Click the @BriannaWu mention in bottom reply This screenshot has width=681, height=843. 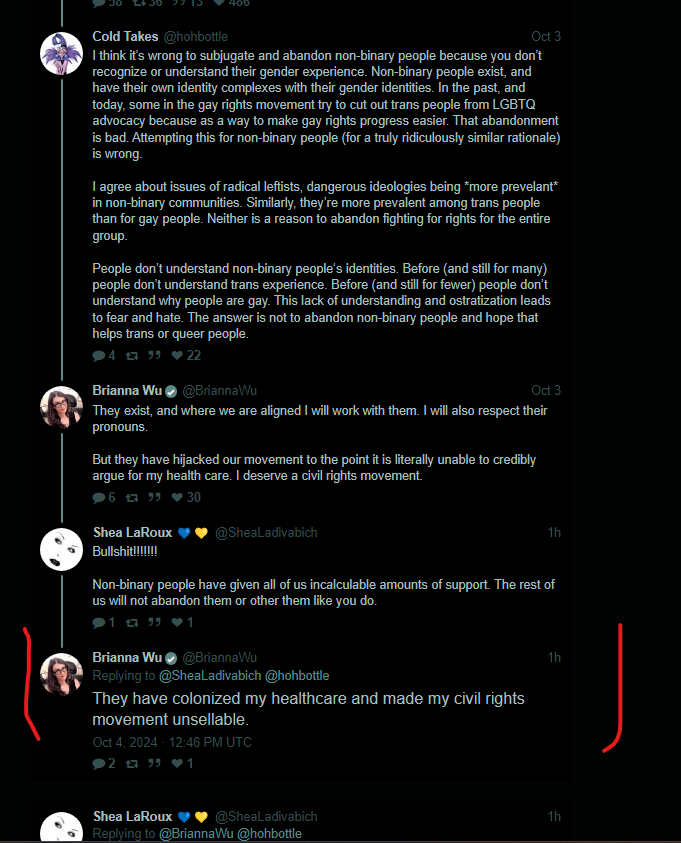[196, 833]
